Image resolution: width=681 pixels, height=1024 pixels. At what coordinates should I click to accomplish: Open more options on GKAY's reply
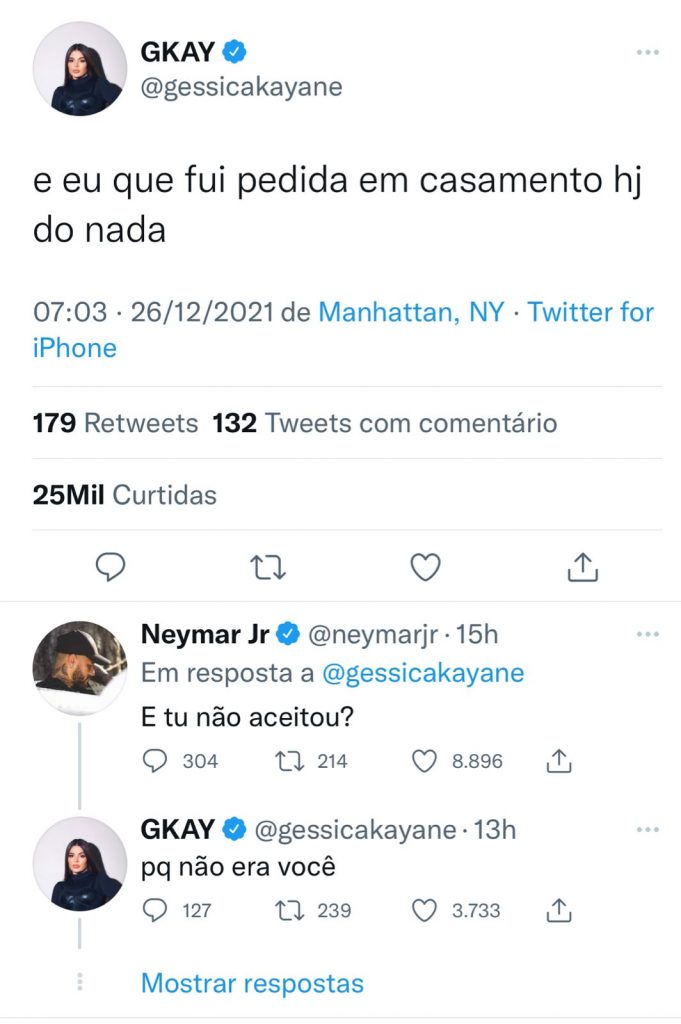pos(648,829)
